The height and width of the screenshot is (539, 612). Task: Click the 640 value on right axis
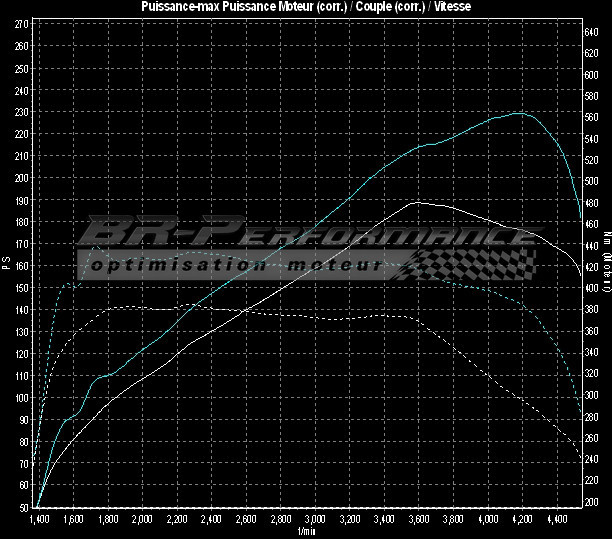click(592, 32)
